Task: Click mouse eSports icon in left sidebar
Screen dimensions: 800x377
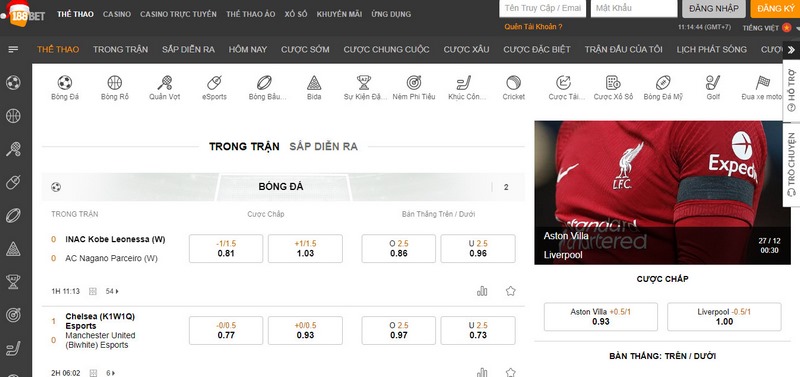Action: point(13,182)
